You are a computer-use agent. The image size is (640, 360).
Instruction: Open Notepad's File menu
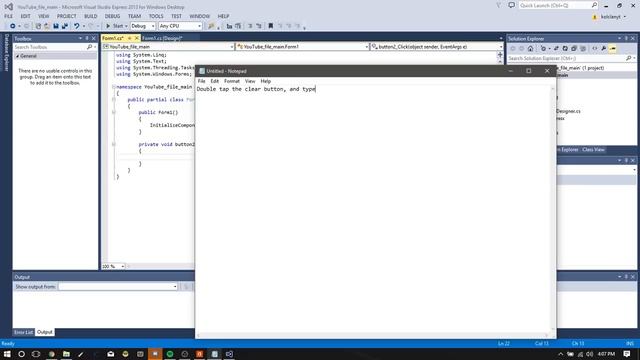202,81
